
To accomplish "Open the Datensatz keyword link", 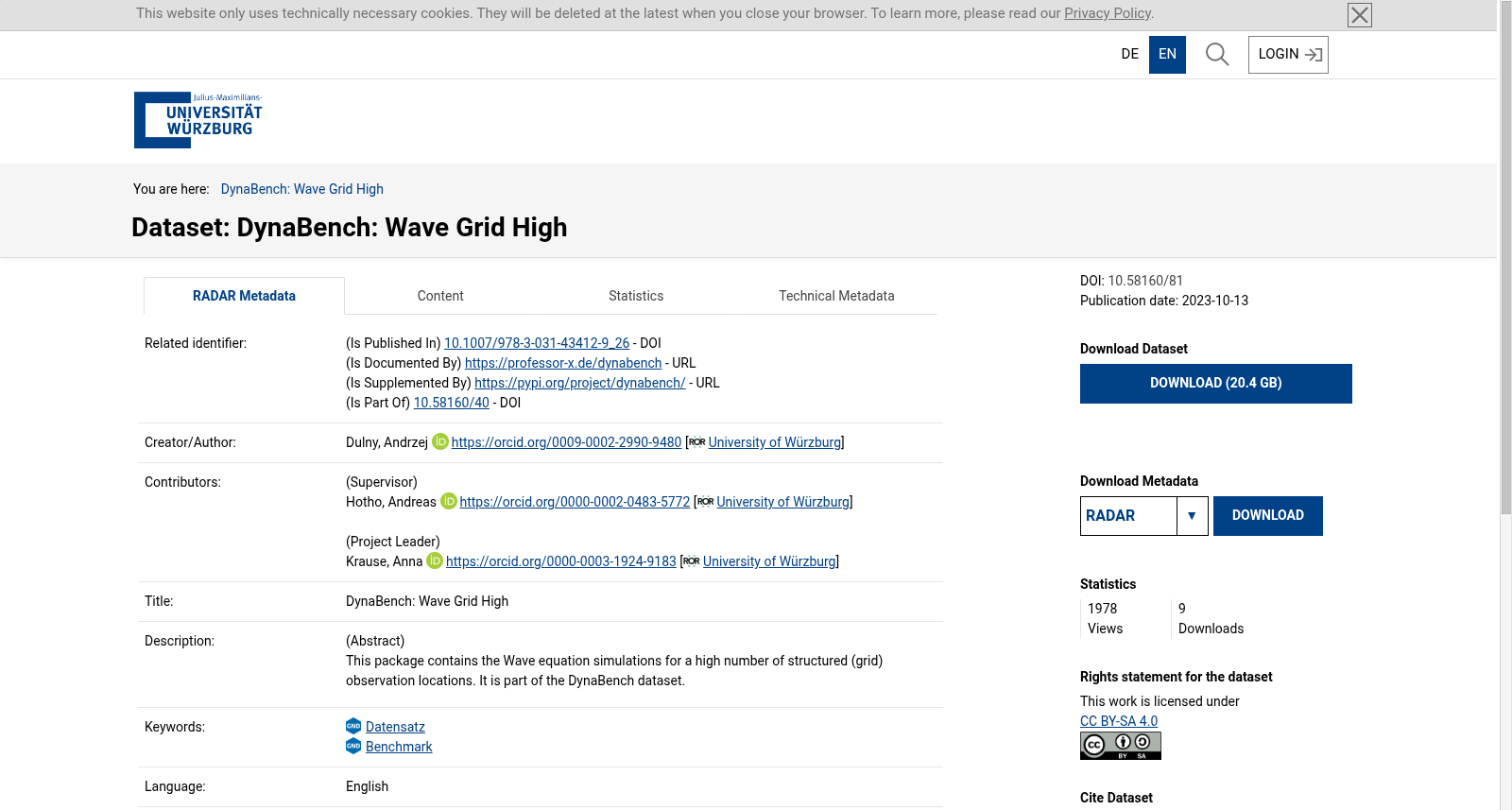I will click(395, 727).
